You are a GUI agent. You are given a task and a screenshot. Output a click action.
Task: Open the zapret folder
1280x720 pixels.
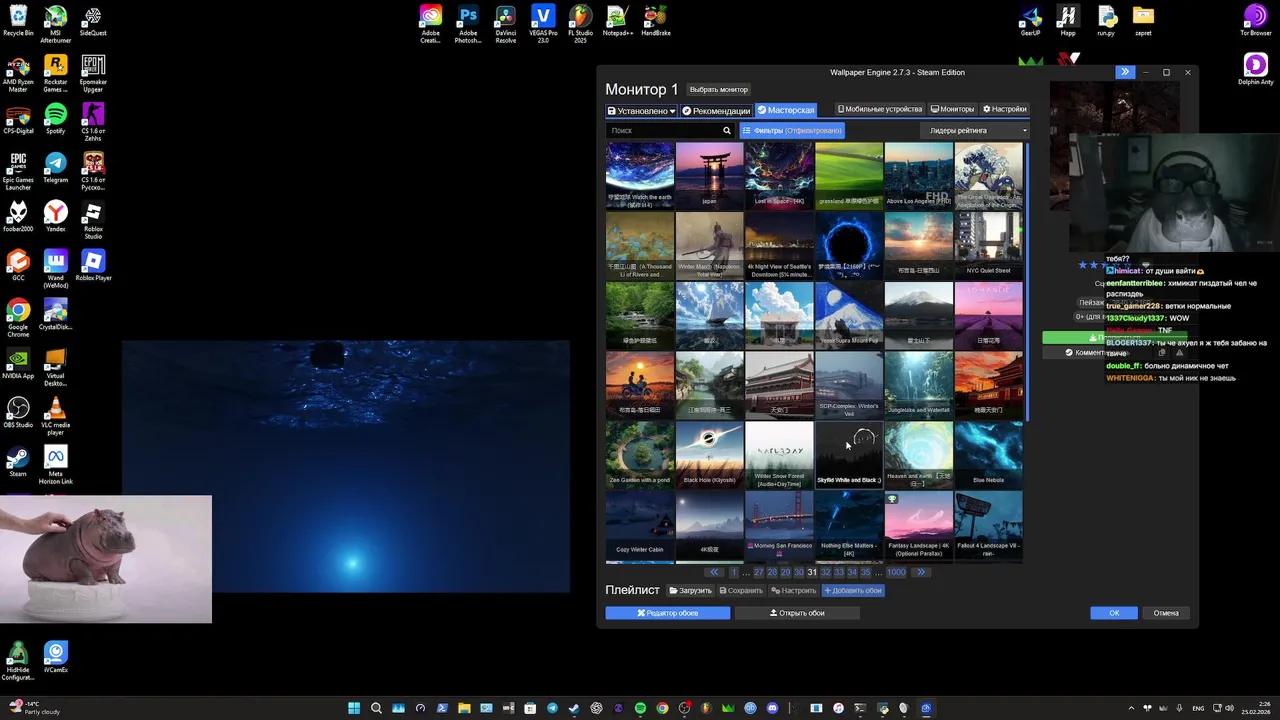point(1143,20)
